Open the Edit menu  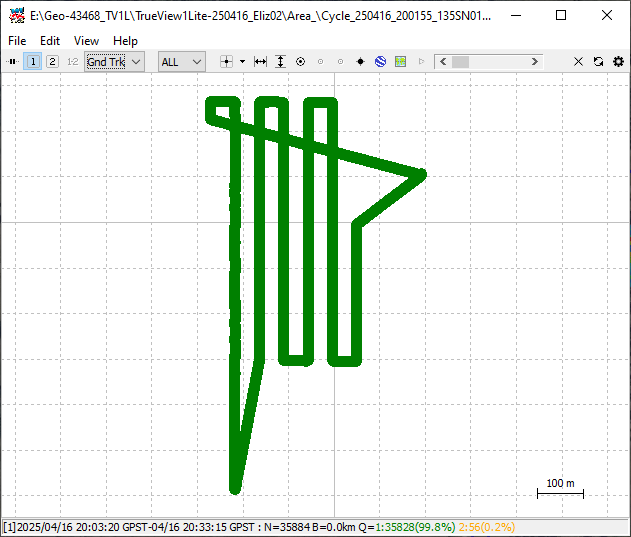tap(50, 41)
